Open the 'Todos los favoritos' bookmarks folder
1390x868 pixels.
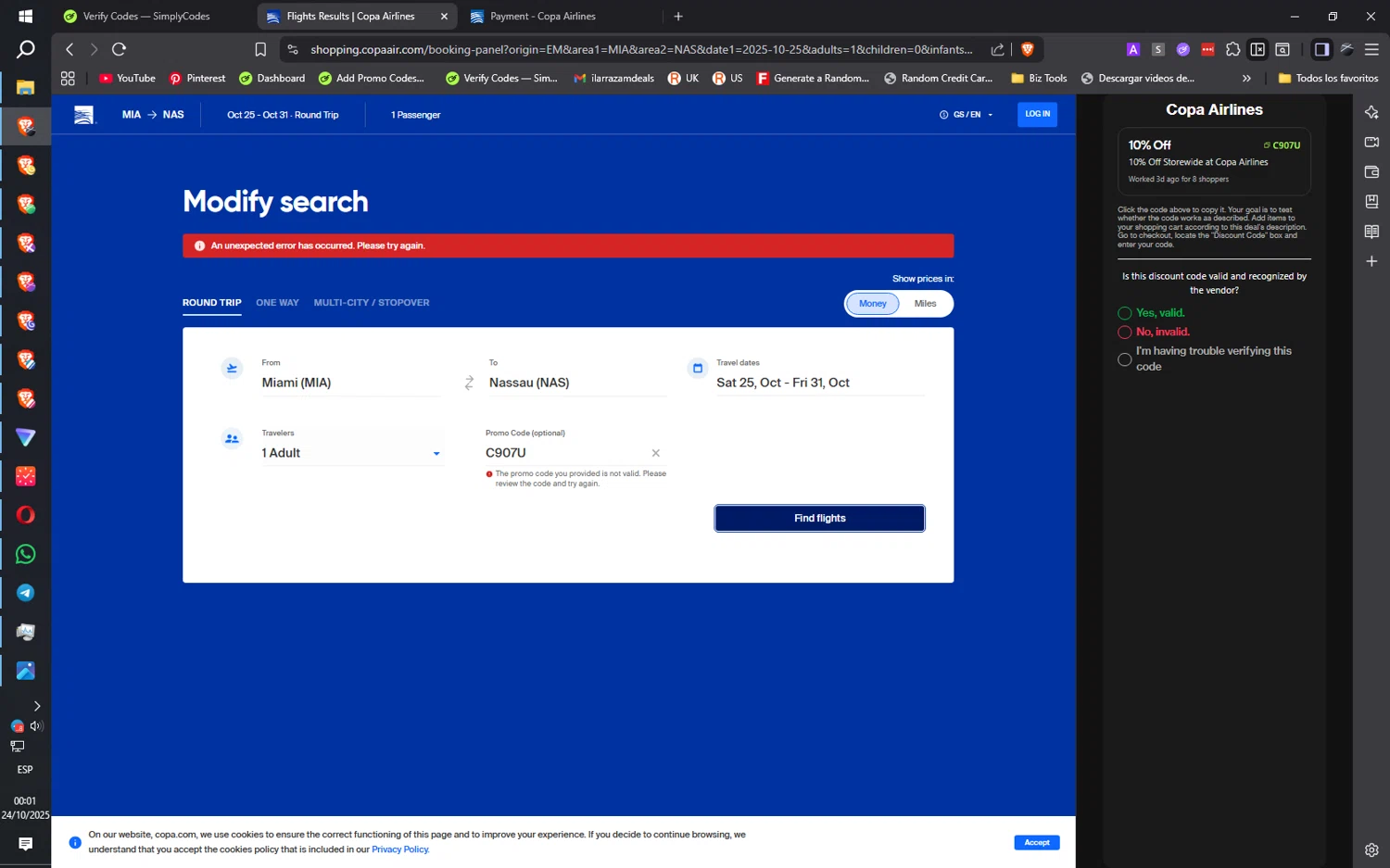tap(1328, 78)
